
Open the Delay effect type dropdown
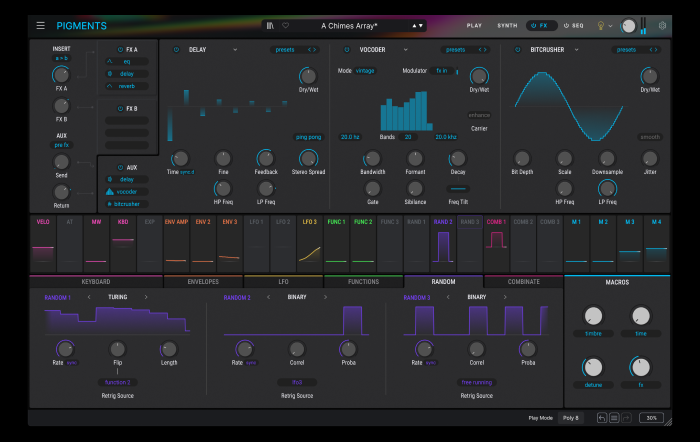click(x=235, y=50)
